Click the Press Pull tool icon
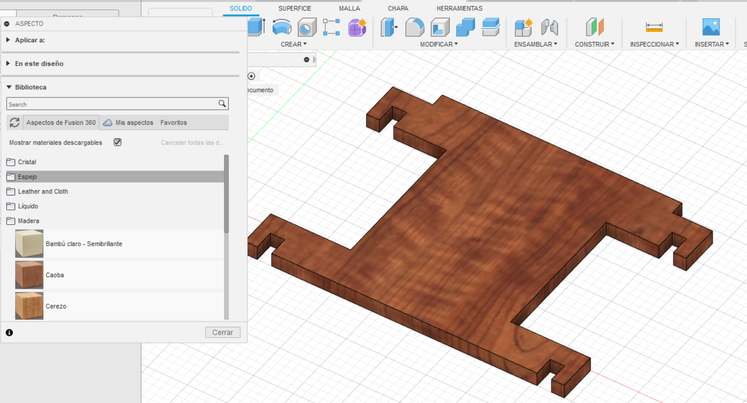The width and height of the screenshot is (747, 403). pos(389,27)
